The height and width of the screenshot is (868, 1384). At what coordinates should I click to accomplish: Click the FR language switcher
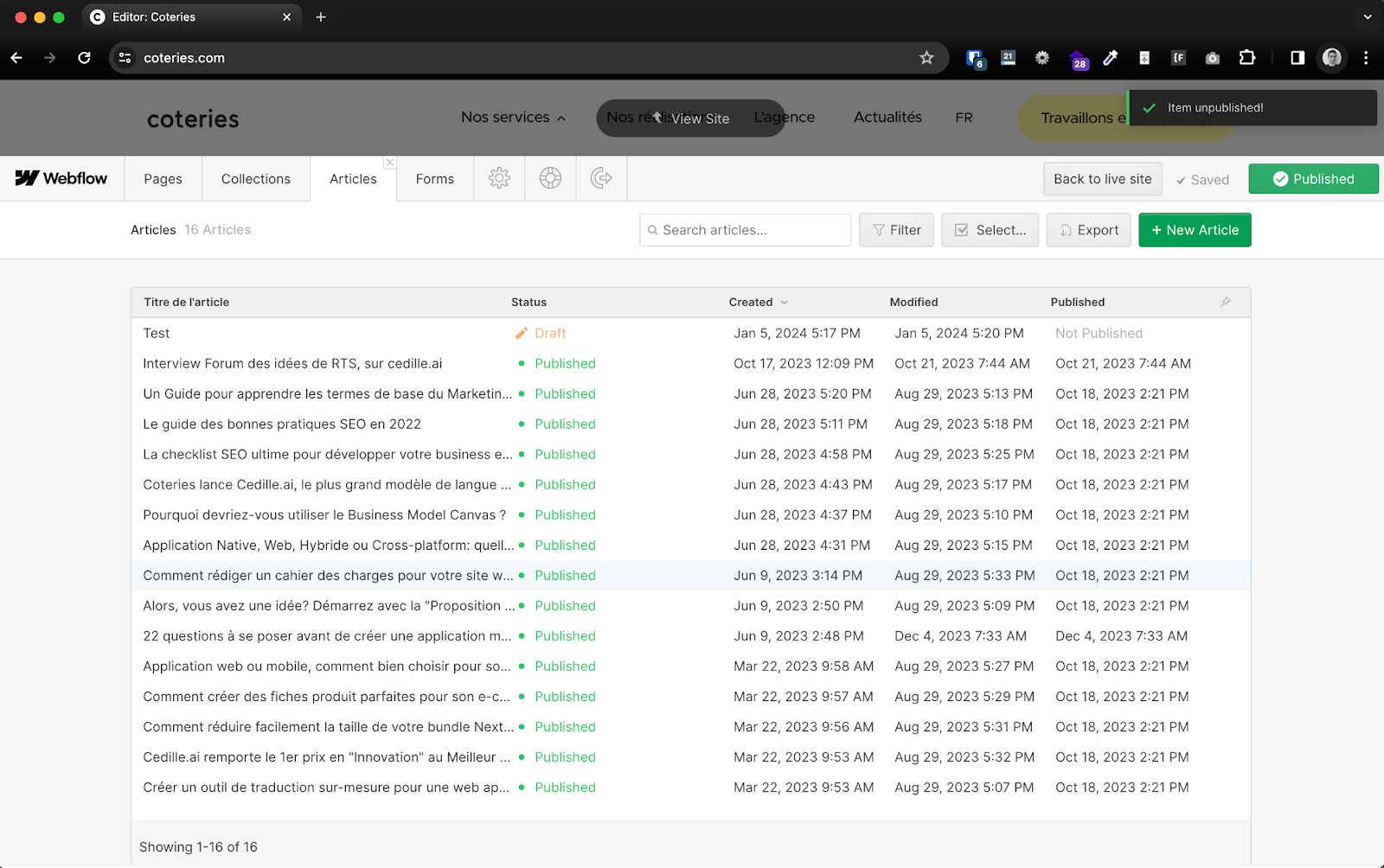[964, 118]
